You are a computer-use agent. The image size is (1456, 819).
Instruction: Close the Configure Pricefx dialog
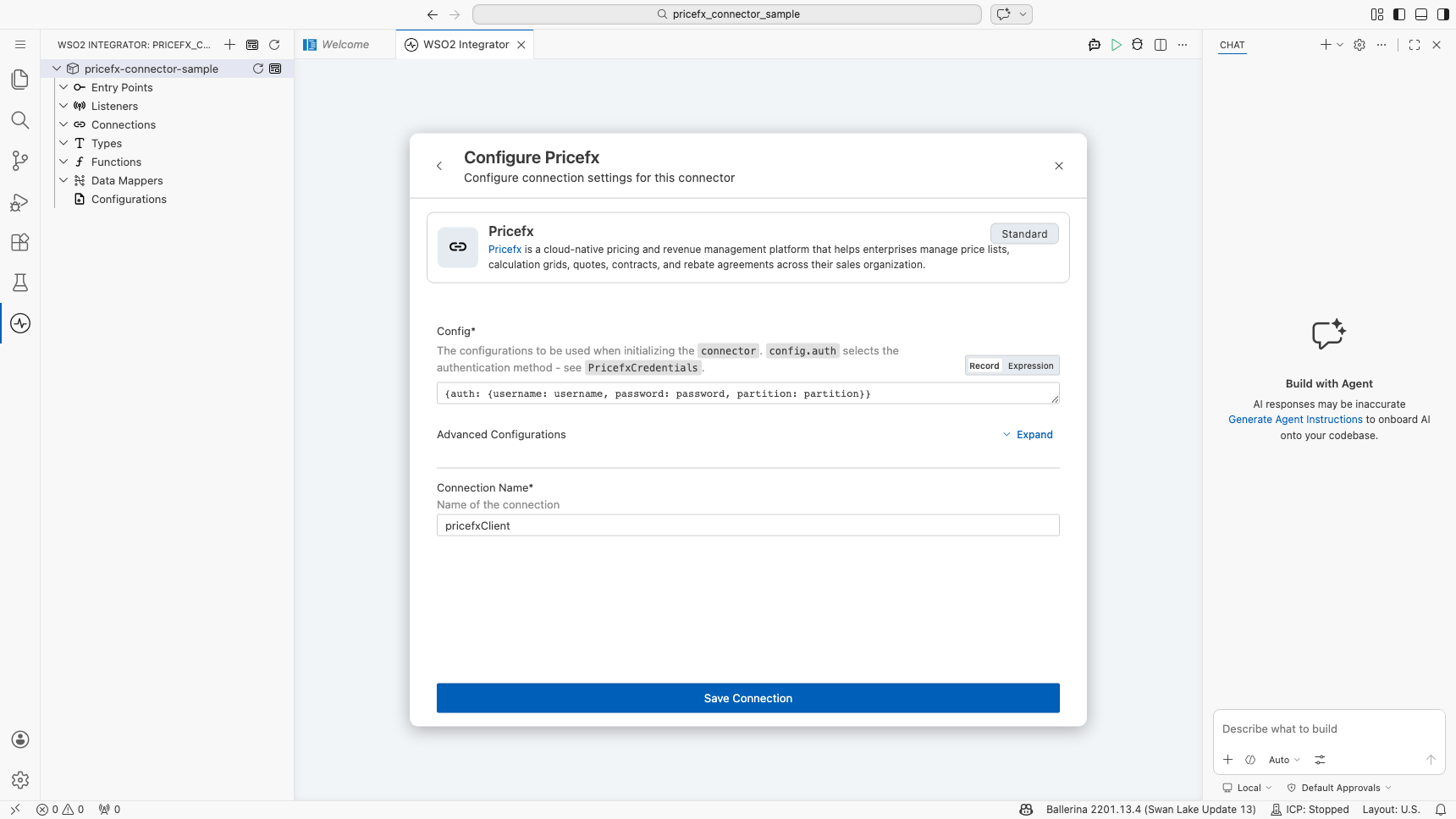tap(1059, 166)
